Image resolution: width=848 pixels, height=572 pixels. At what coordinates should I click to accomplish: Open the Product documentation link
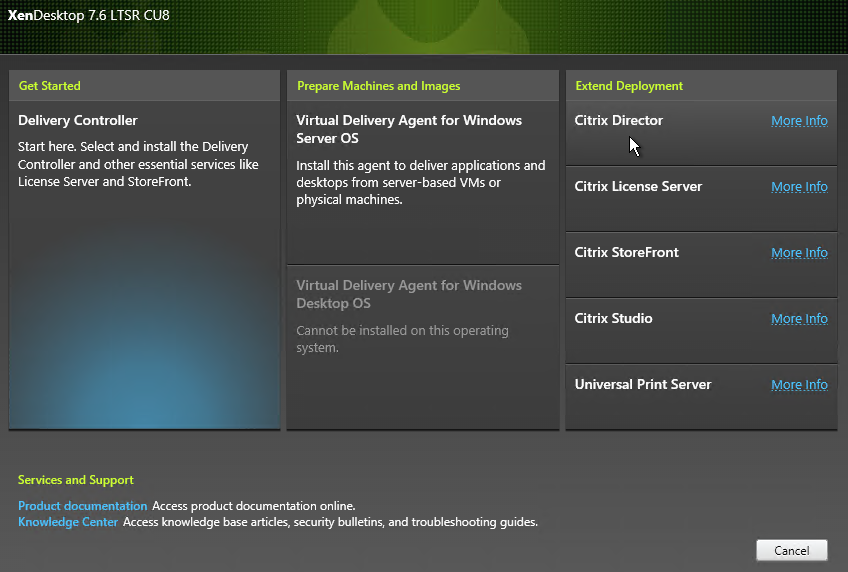coord(82,506)
